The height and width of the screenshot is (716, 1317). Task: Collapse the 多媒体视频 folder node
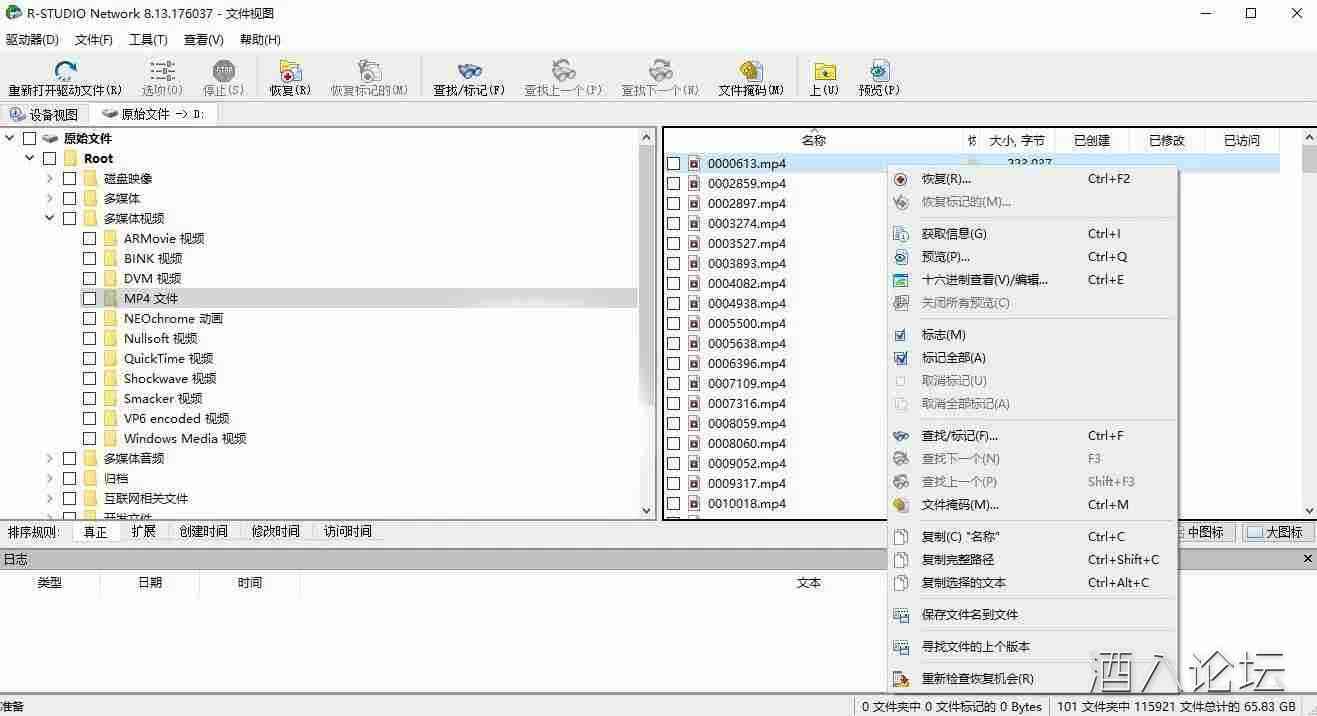point(50,218)
